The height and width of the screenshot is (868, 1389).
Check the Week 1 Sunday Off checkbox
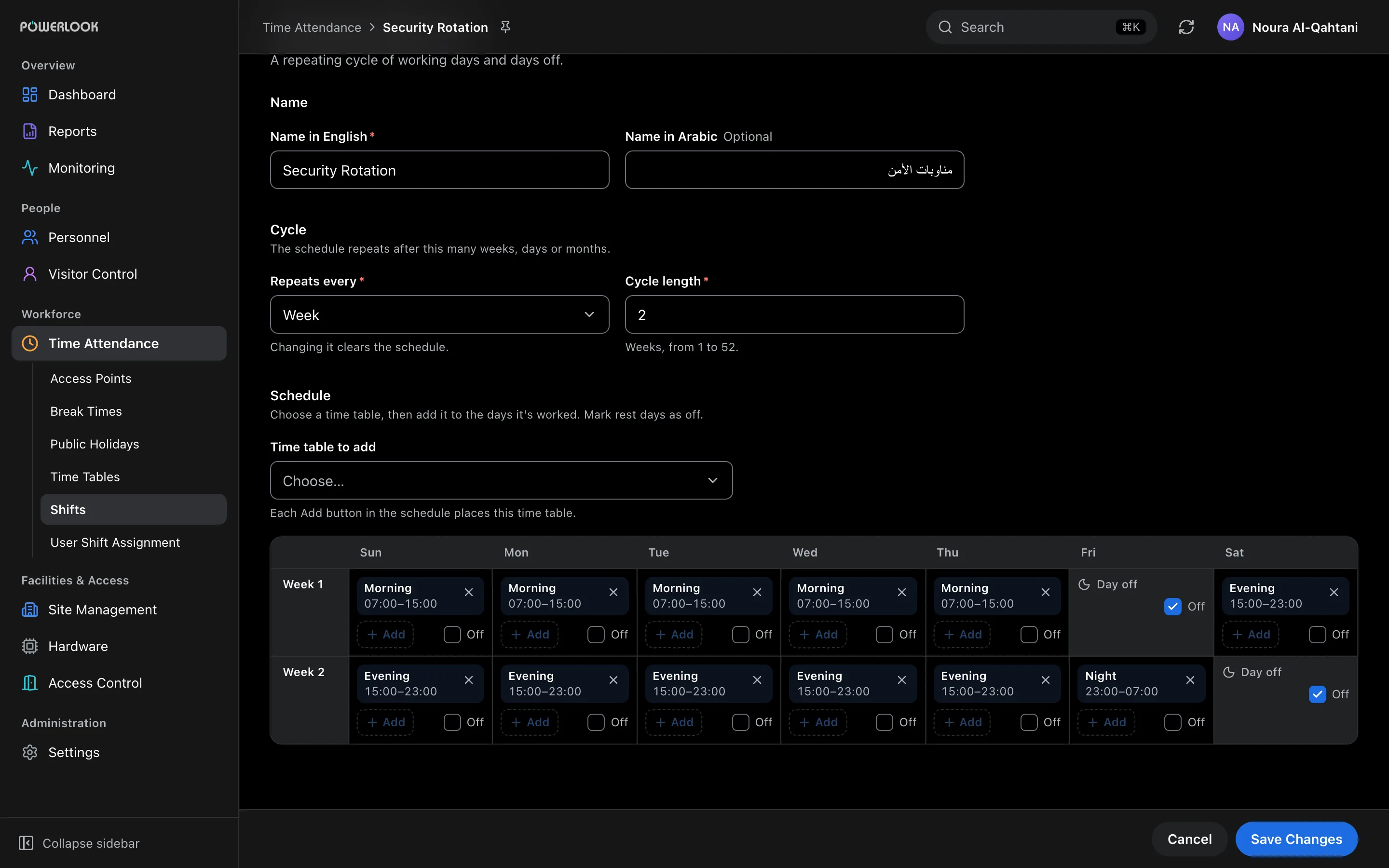(452, 635)
